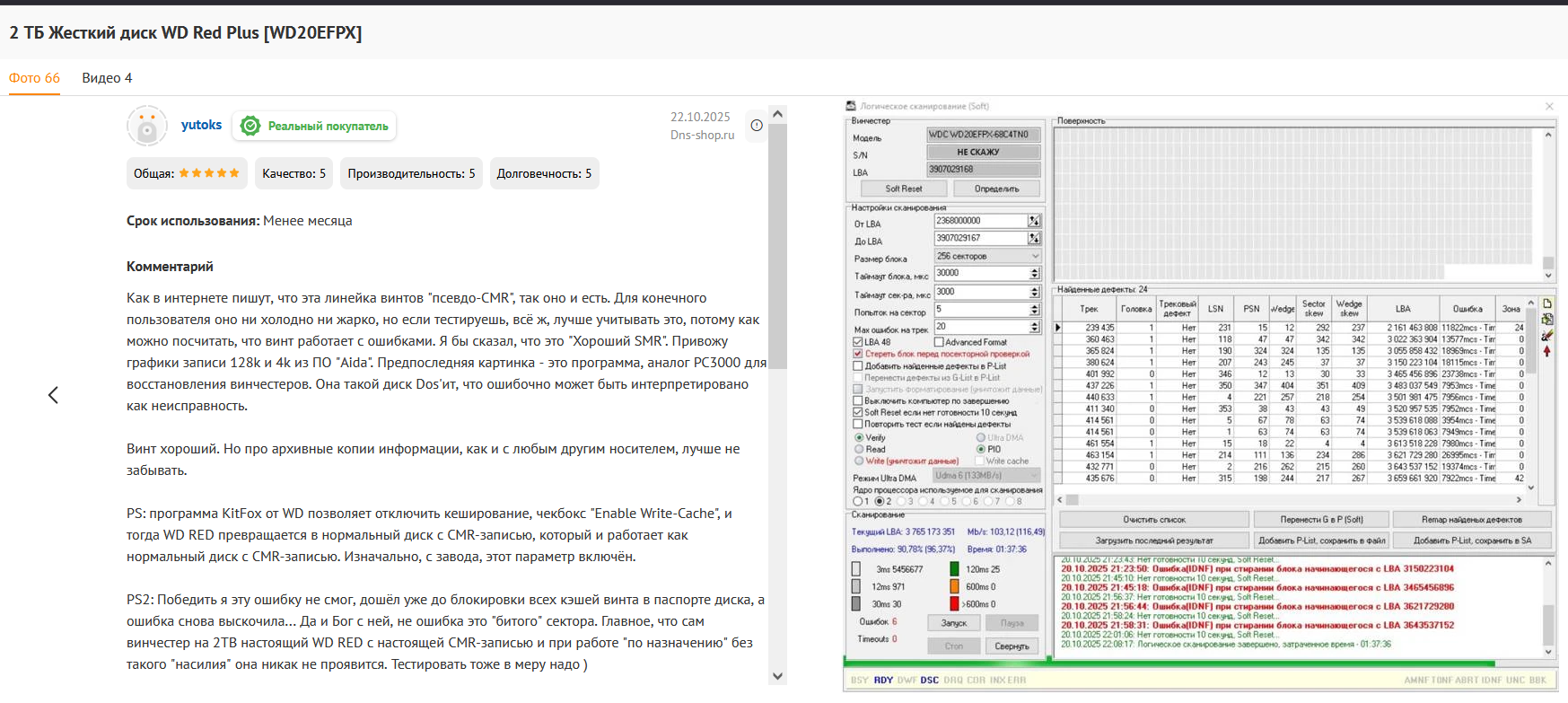Click the DSC status indicator
This screenshot has height=703, width=1568.
click(930, 680)
